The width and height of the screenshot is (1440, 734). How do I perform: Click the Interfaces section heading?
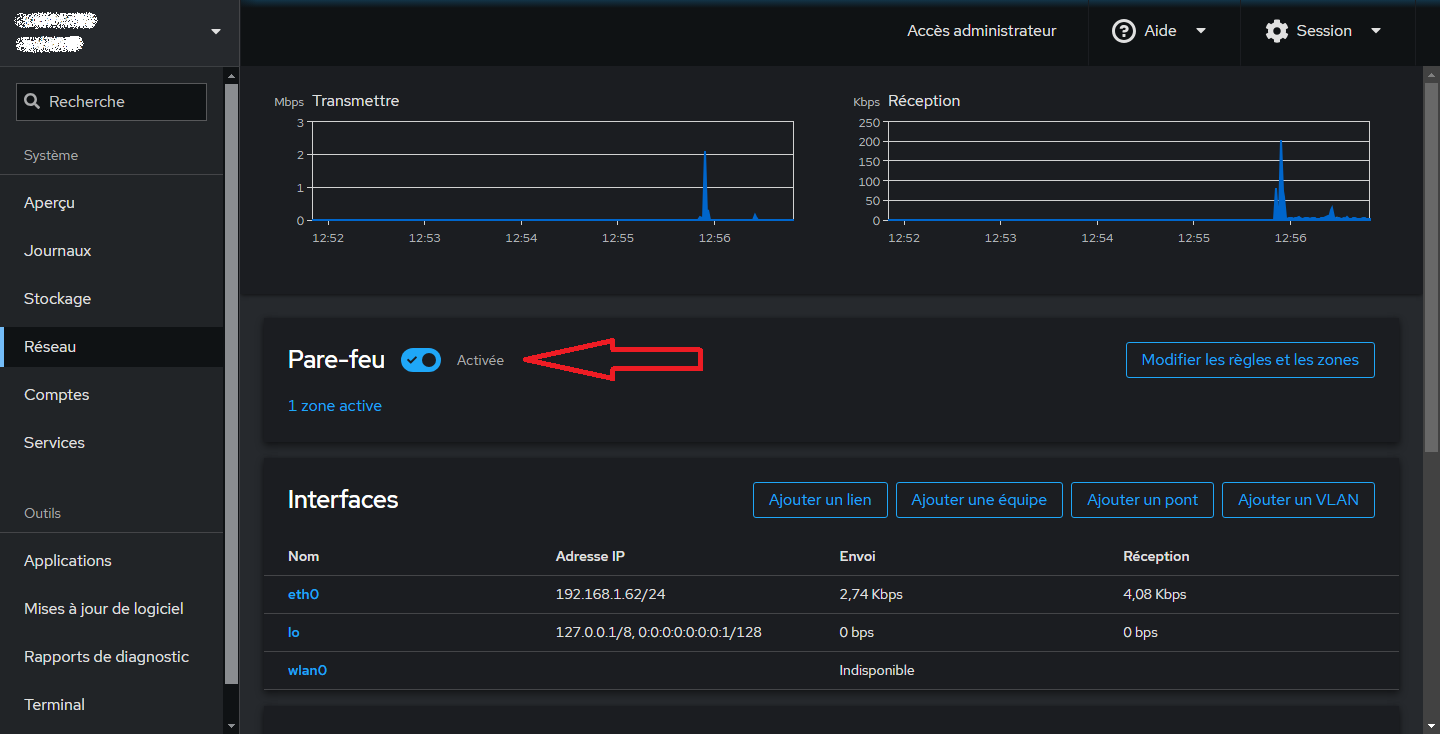343,500
